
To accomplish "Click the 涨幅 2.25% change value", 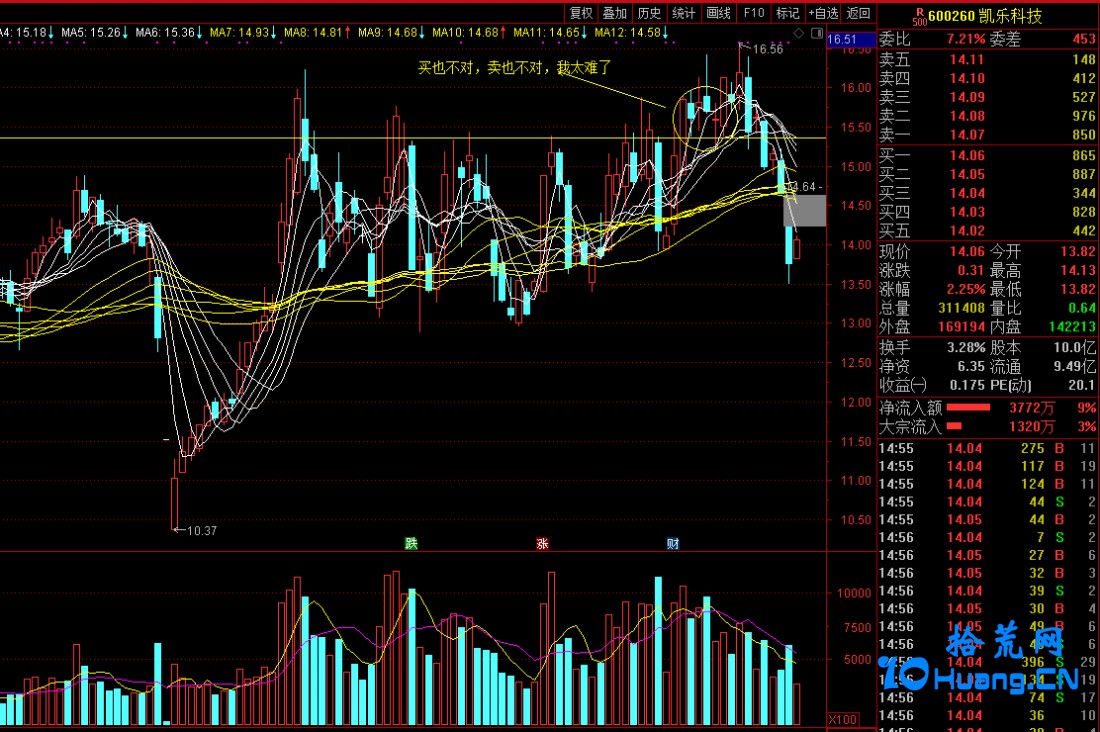I will tap(966, 289).
